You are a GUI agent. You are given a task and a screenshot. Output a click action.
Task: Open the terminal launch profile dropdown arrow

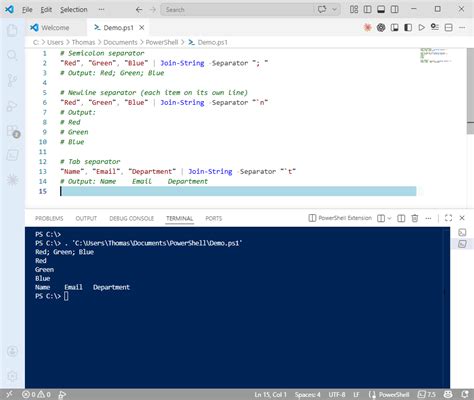[x=389, y=218]
